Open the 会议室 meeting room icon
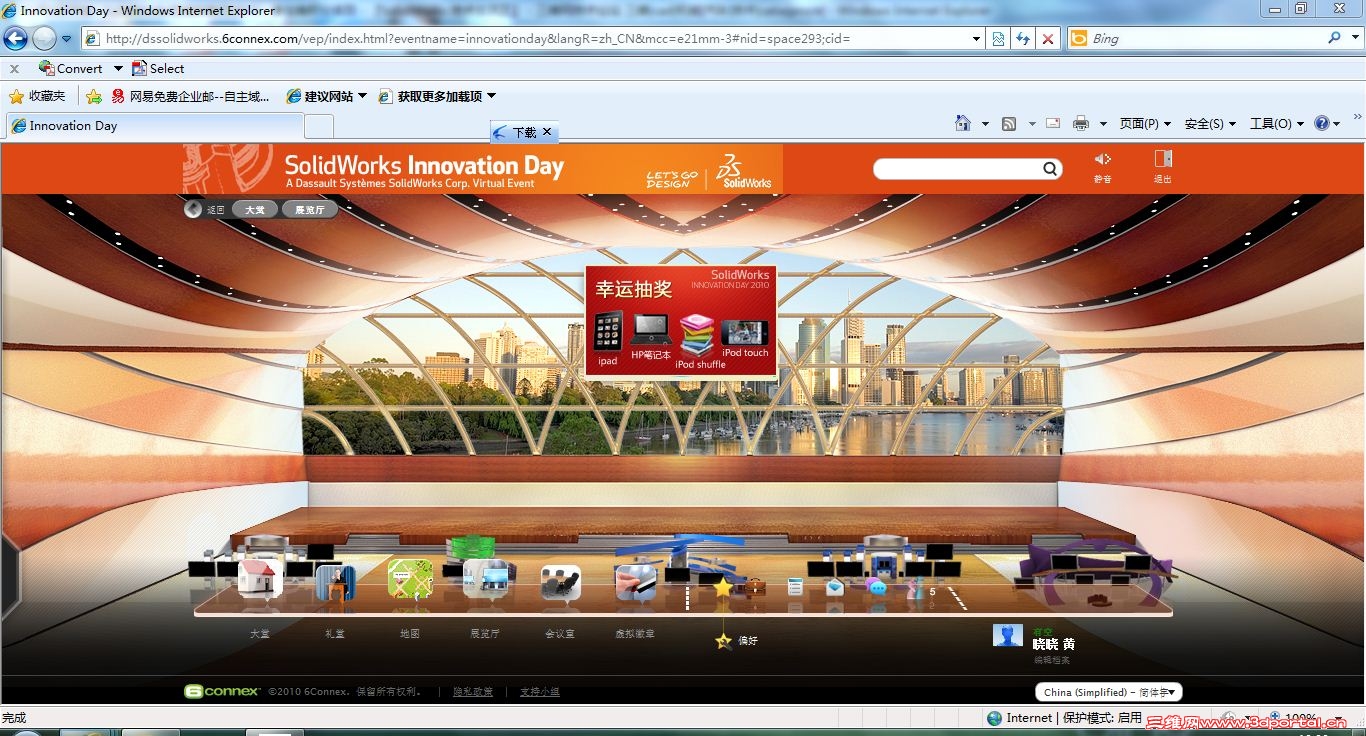The image size is (1366, 736). 560,582
